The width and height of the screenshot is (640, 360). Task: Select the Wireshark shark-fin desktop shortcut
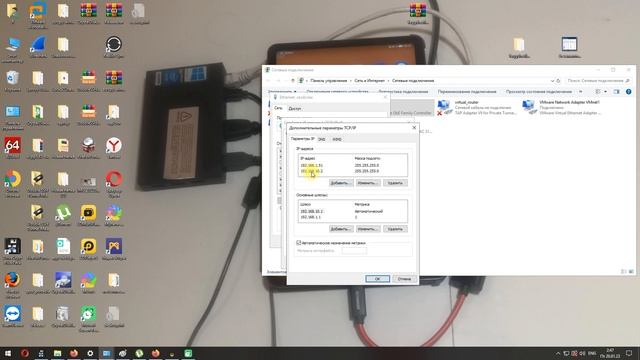click(38, 47)
